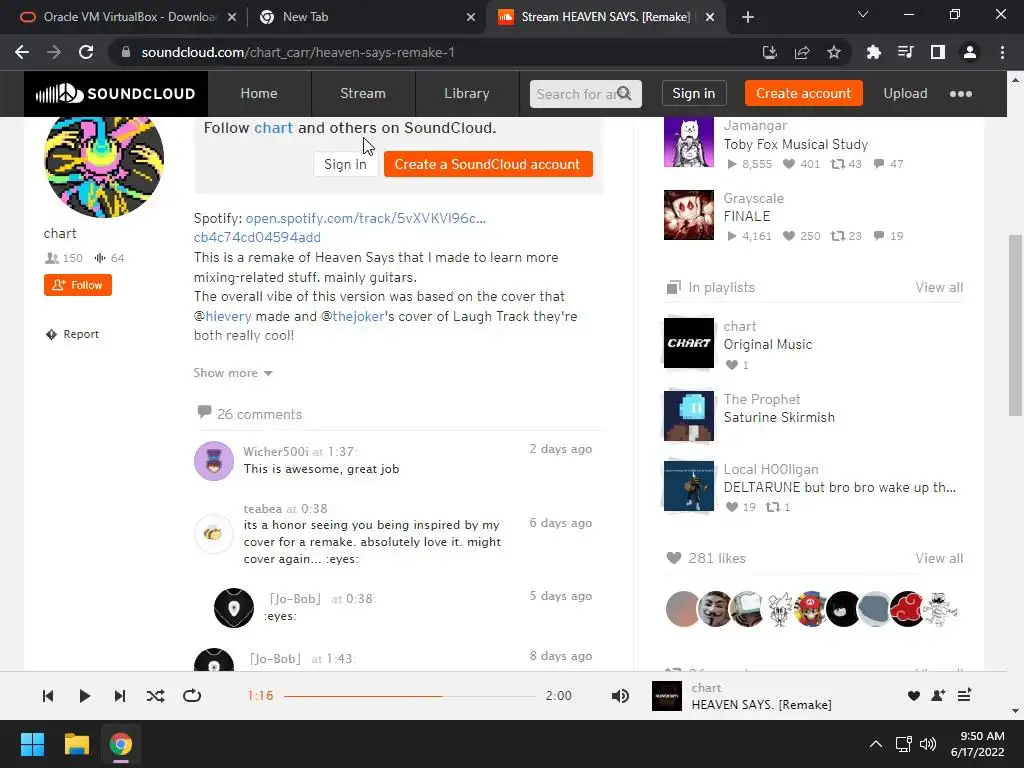1024x768 pixels.
Task: Skip to the next track
Action: coord(120,696)
